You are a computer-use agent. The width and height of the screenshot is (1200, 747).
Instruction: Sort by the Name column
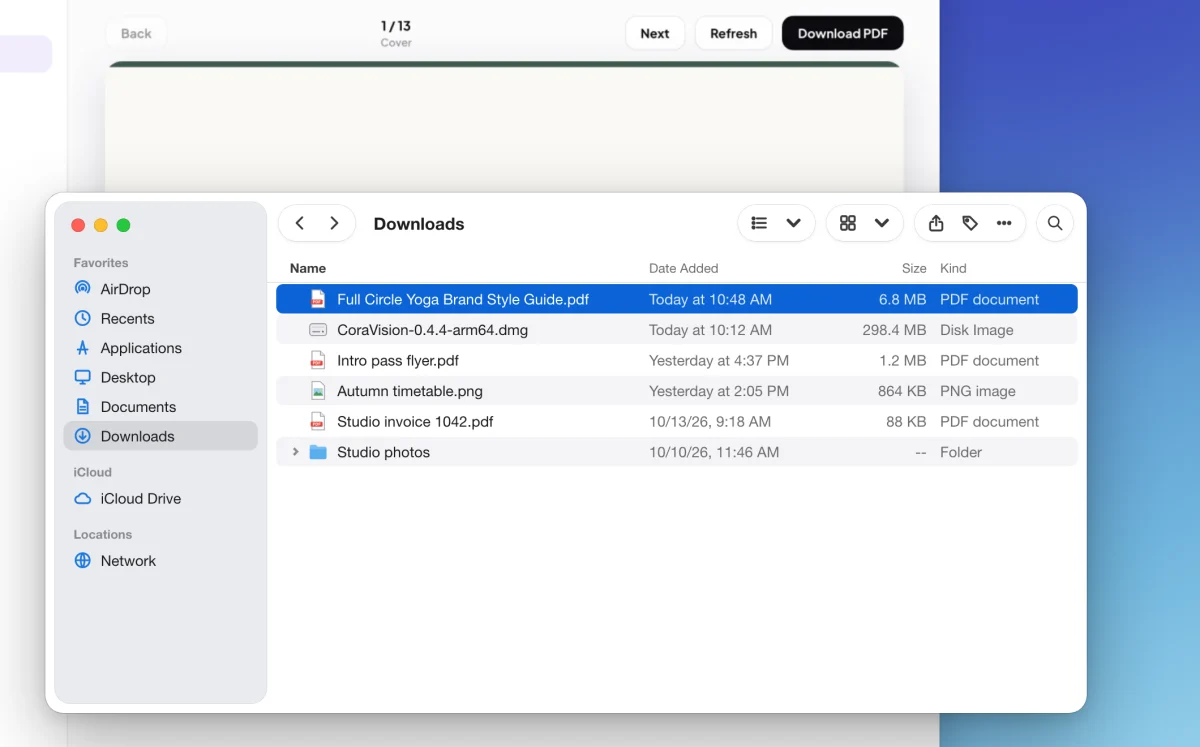(308, 268)
